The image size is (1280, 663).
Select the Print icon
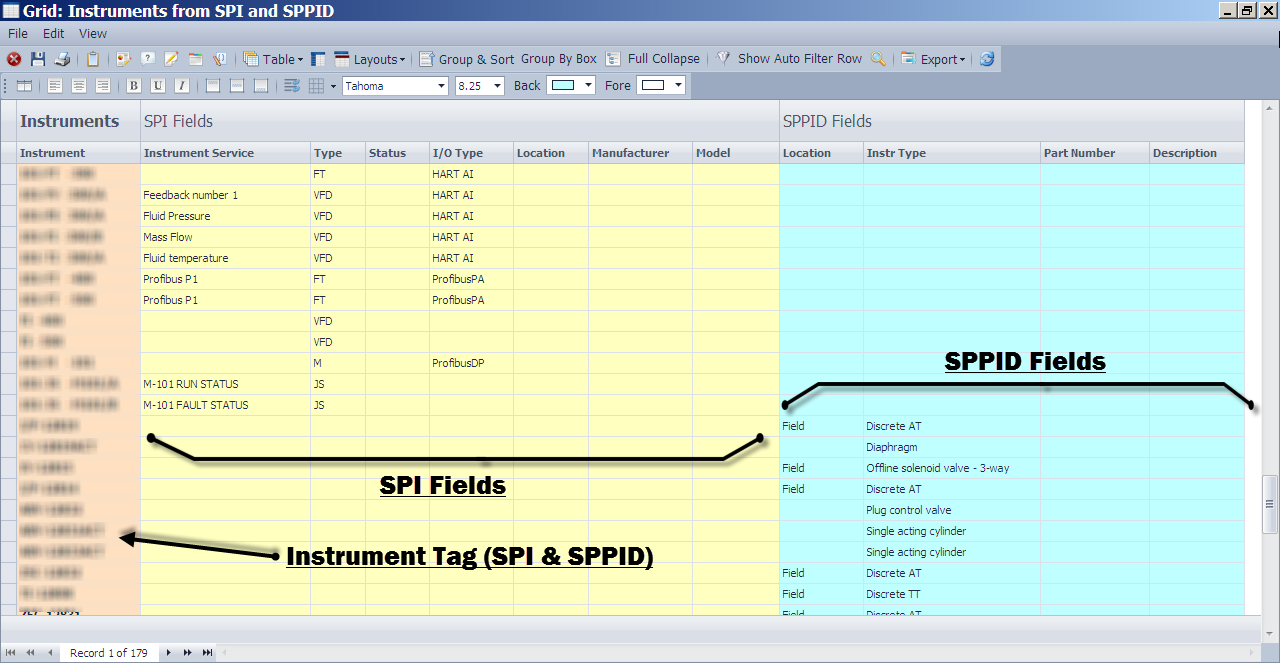[x=62, y=59]
